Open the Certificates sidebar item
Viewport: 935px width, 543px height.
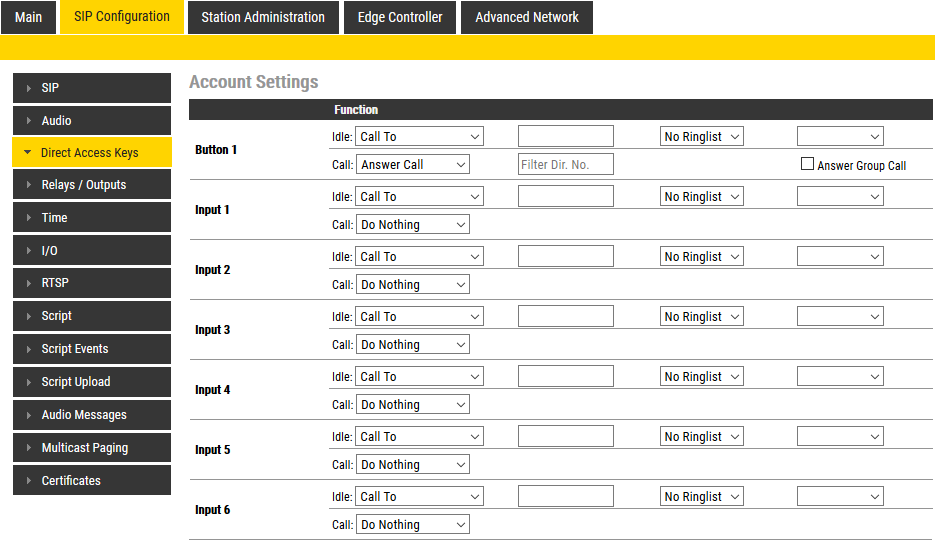pos(71,481)
